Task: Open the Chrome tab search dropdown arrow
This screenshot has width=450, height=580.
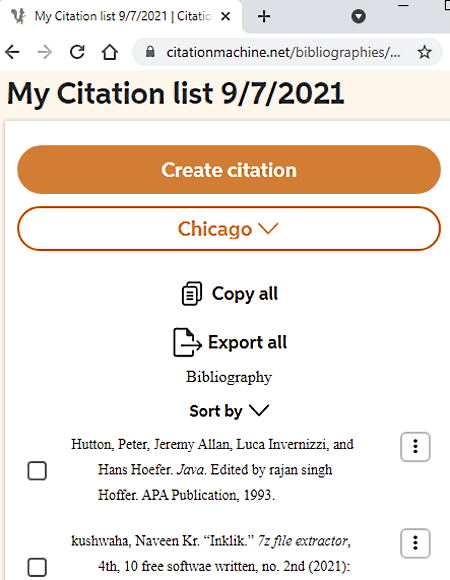Action: [358, 16]
